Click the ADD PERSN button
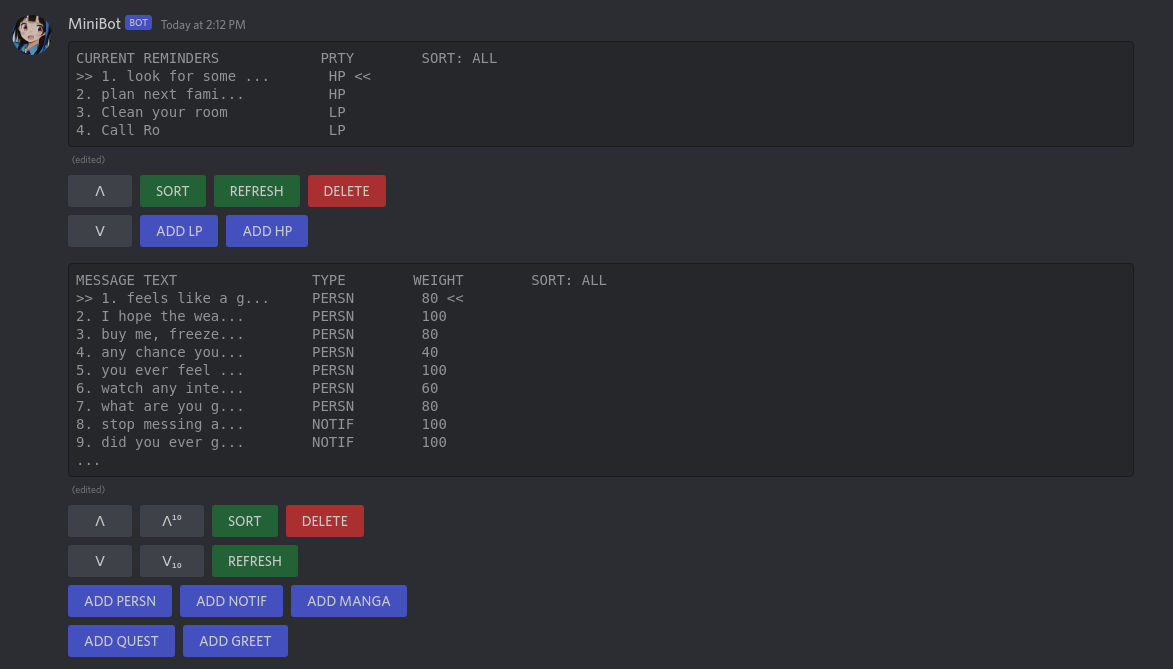The height and width of the screenshot is (669, 1173). 120,601
